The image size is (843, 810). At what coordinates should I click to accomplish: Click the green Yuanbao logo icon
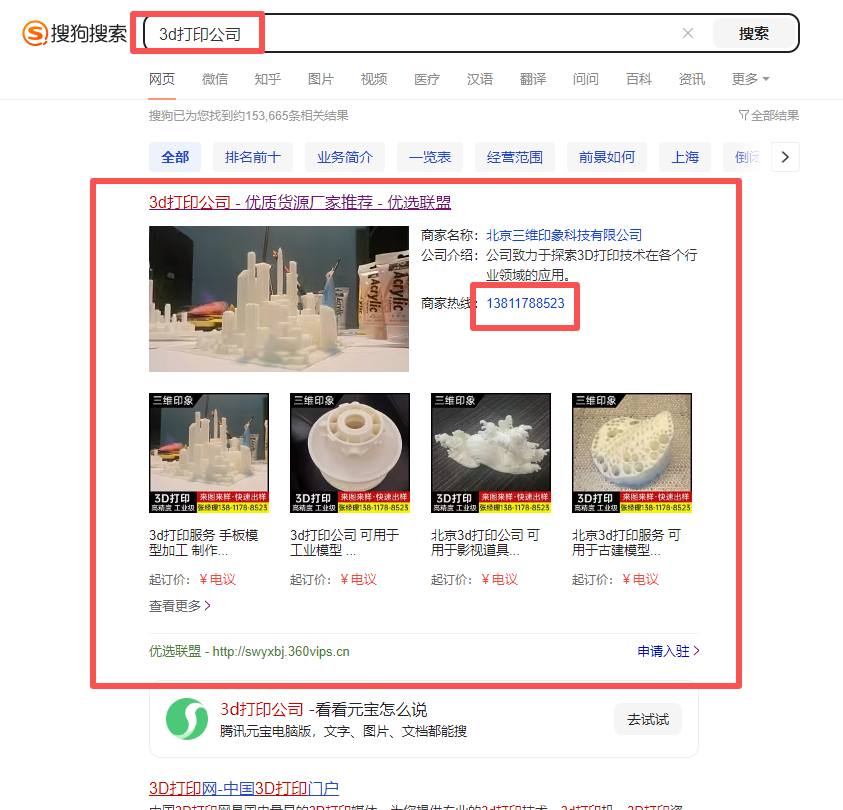pyautogui.click(x=186, y=719)
